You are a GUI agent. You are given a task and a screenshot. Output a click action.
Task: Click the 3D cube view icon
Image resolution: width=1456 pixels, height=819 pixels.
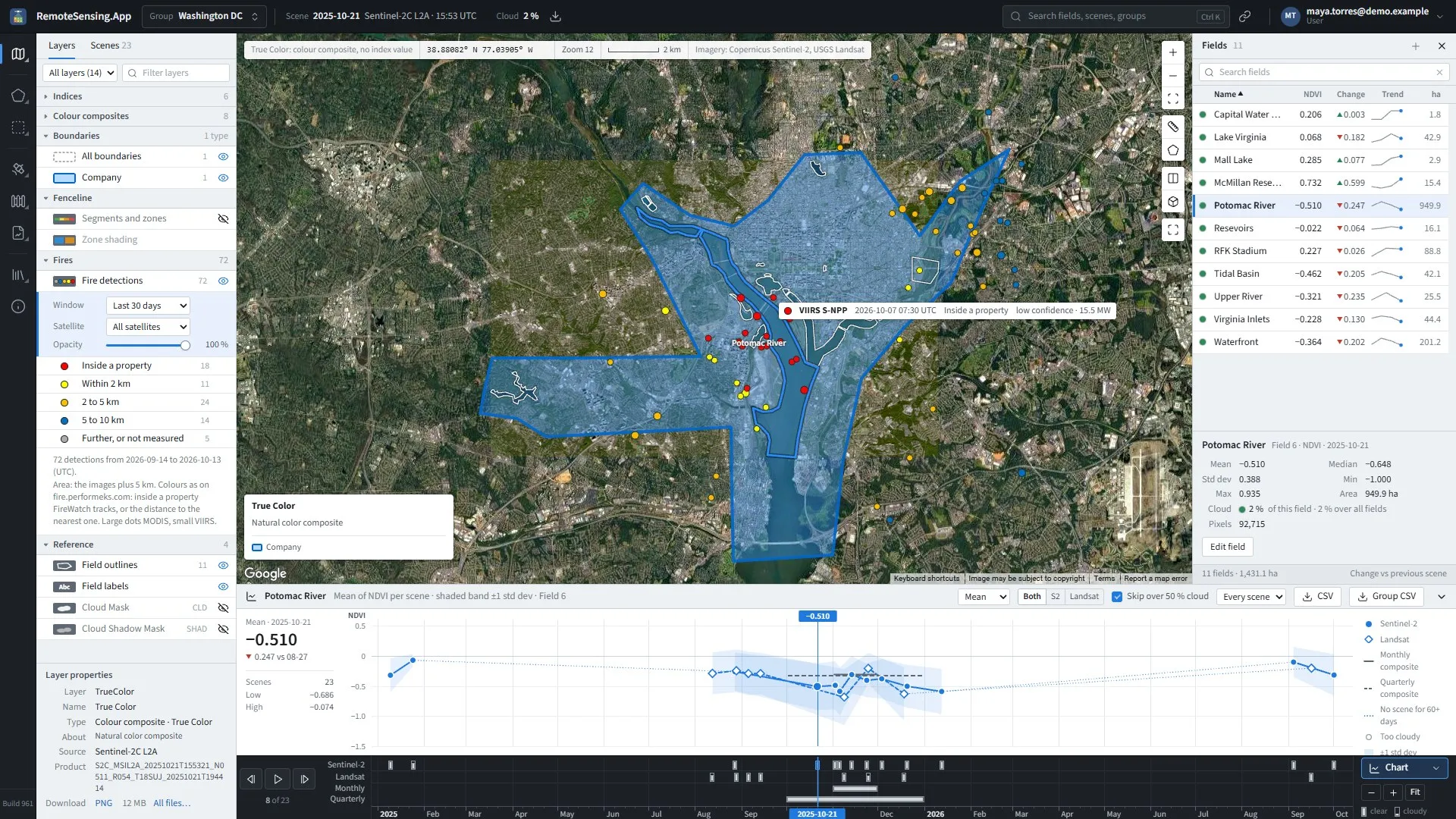[1172, 202]
